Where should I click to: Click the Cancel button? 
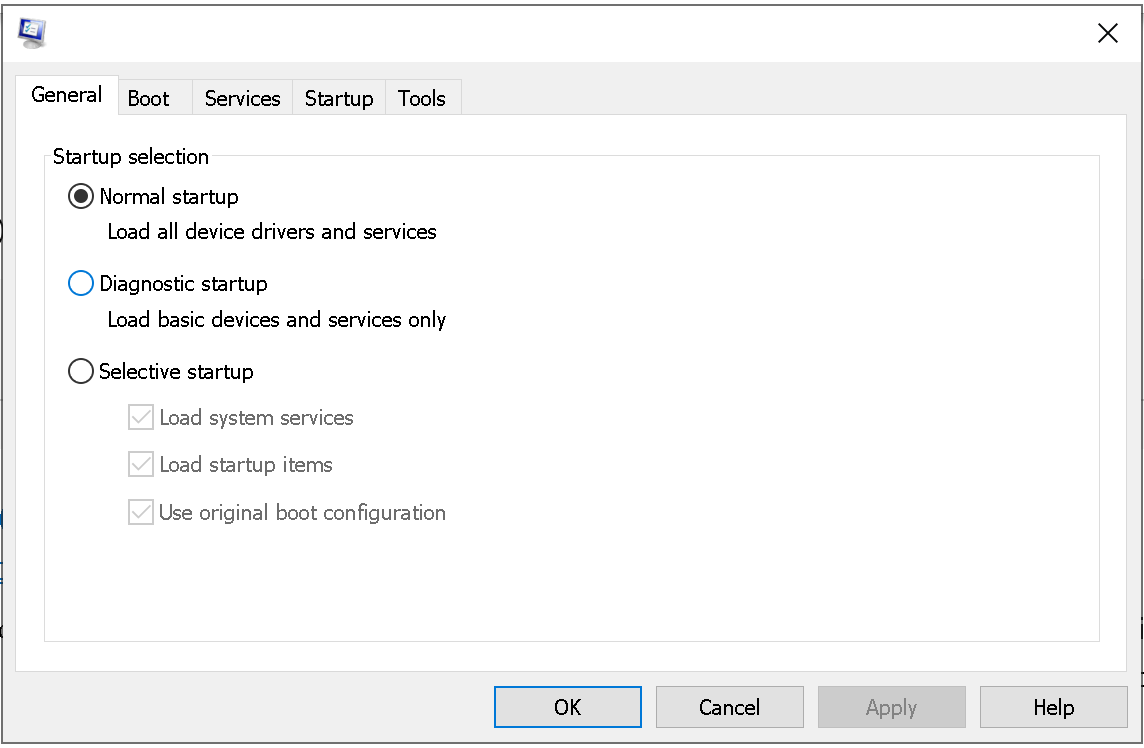729,707
